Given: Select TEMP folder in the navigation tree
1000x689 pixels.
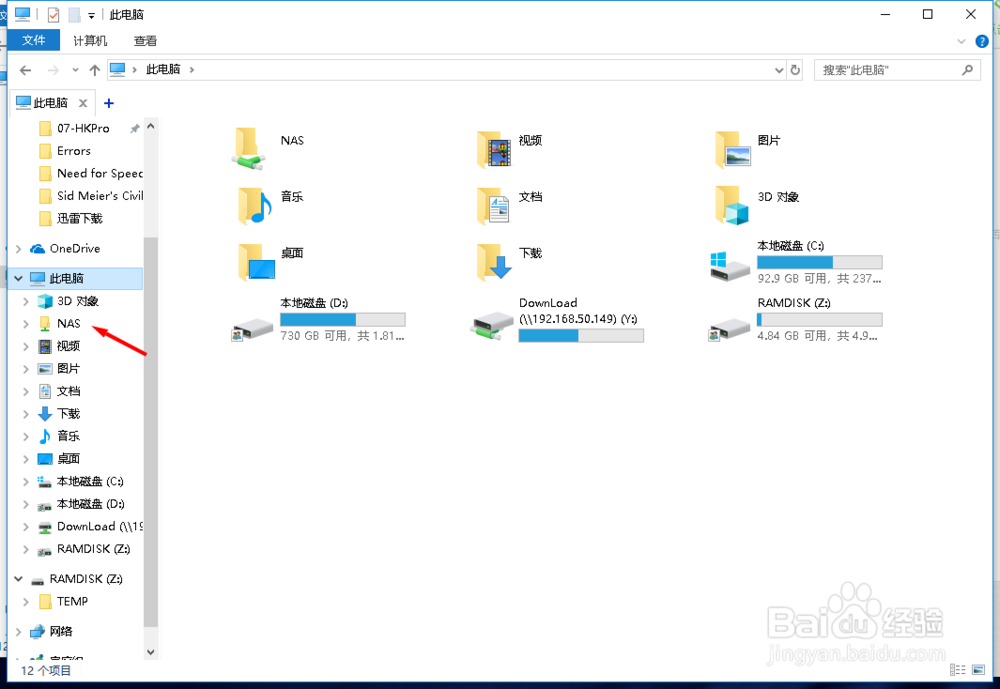Looking at the screenshot, I should pyautogui.click(x=72, y=602).
